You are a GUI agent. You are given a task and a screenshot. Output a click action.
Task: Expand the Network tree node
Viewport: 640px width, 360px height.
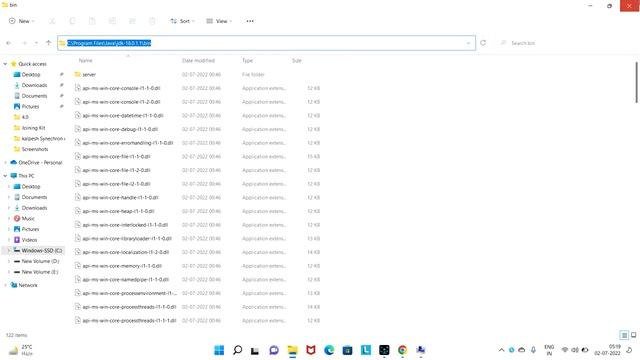click(5, 285)
